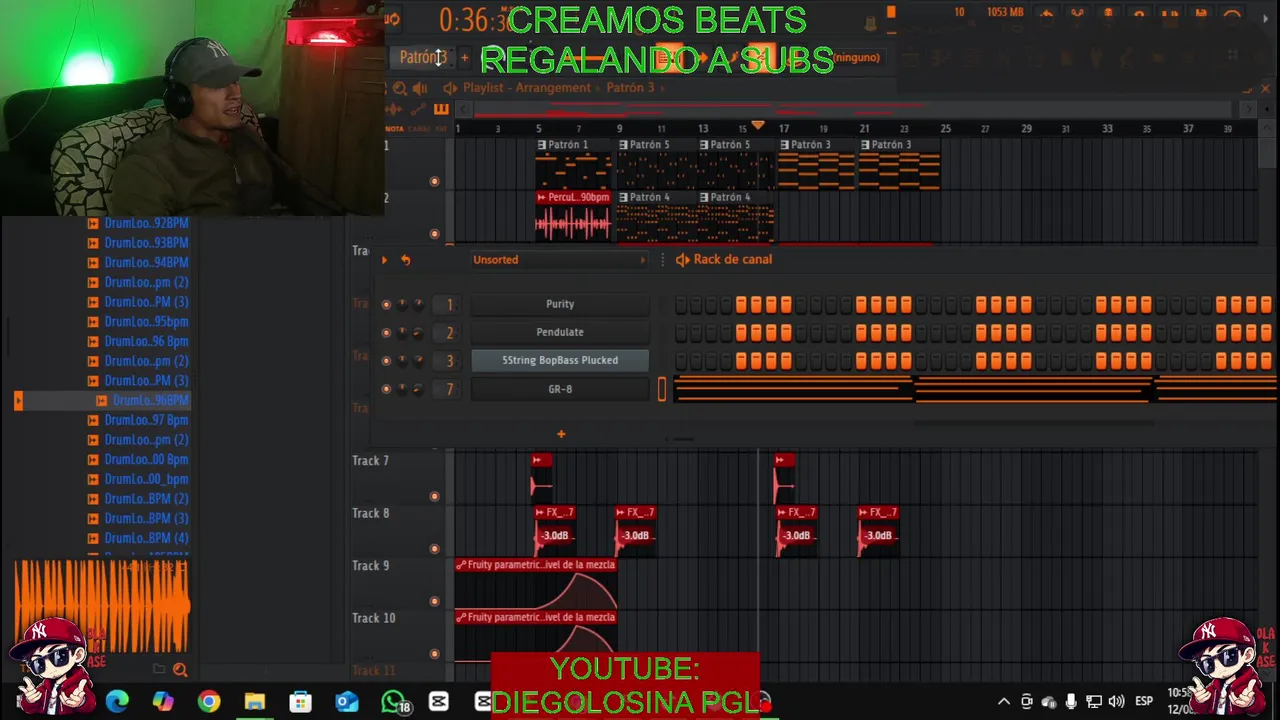This screenshot has height=720, width=1280.
Task: Open Outlook from taskbar
Action: [x=347, y=702]
